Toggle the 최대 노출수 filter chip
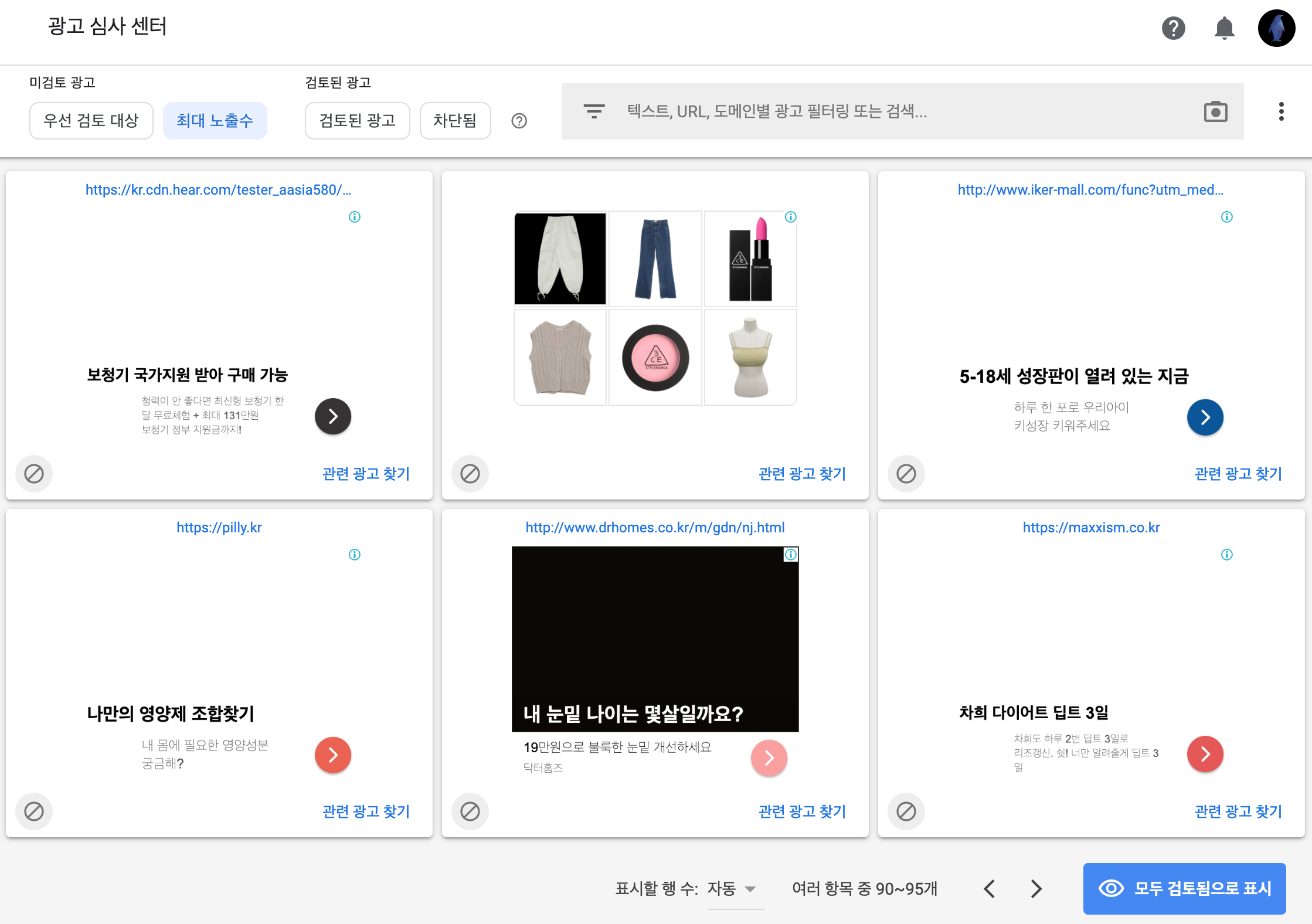 tap(215, 121)
